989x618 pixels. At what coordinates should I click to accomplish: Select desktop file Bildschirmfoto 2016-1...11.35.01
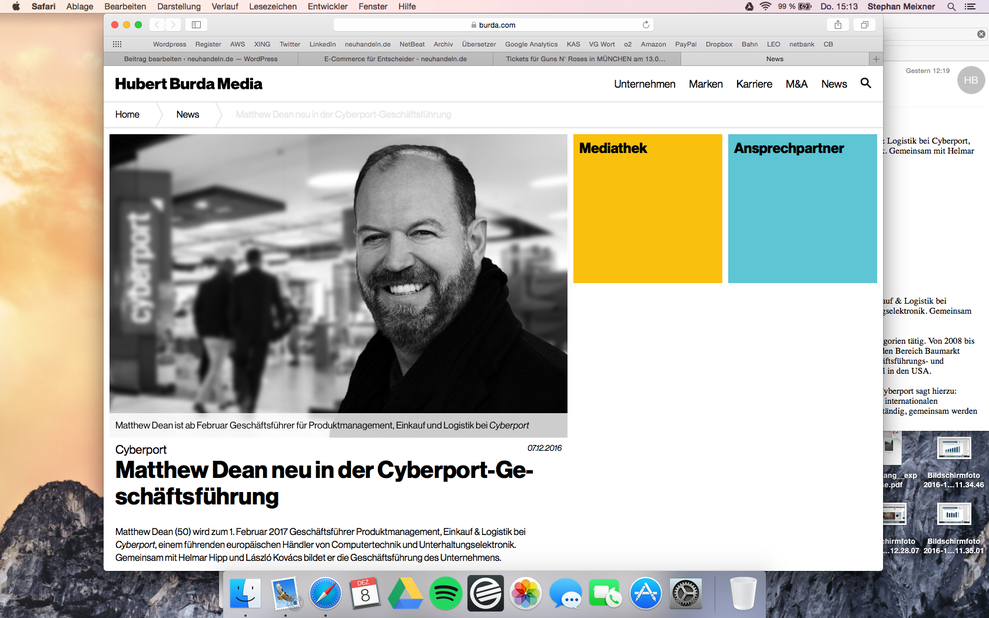(953, 529)
